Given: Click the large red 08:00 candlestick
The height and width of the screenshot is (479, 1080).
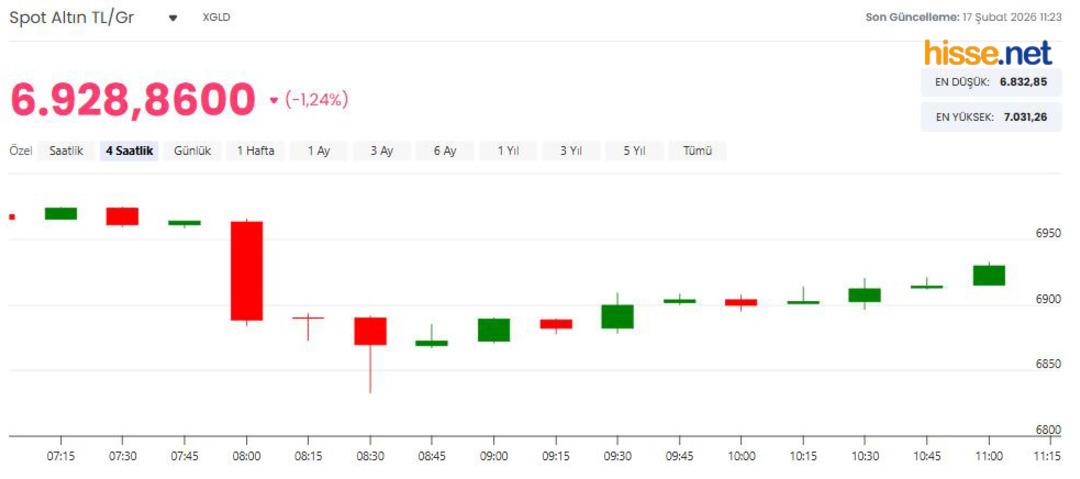Looking at the screenshot, I should point(247,270).
